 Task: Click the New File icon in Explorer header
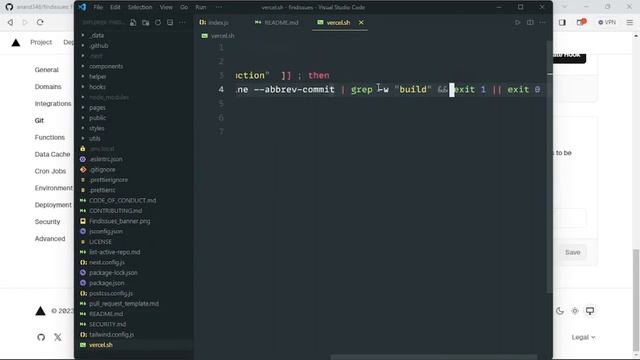[x=133, y=23]
